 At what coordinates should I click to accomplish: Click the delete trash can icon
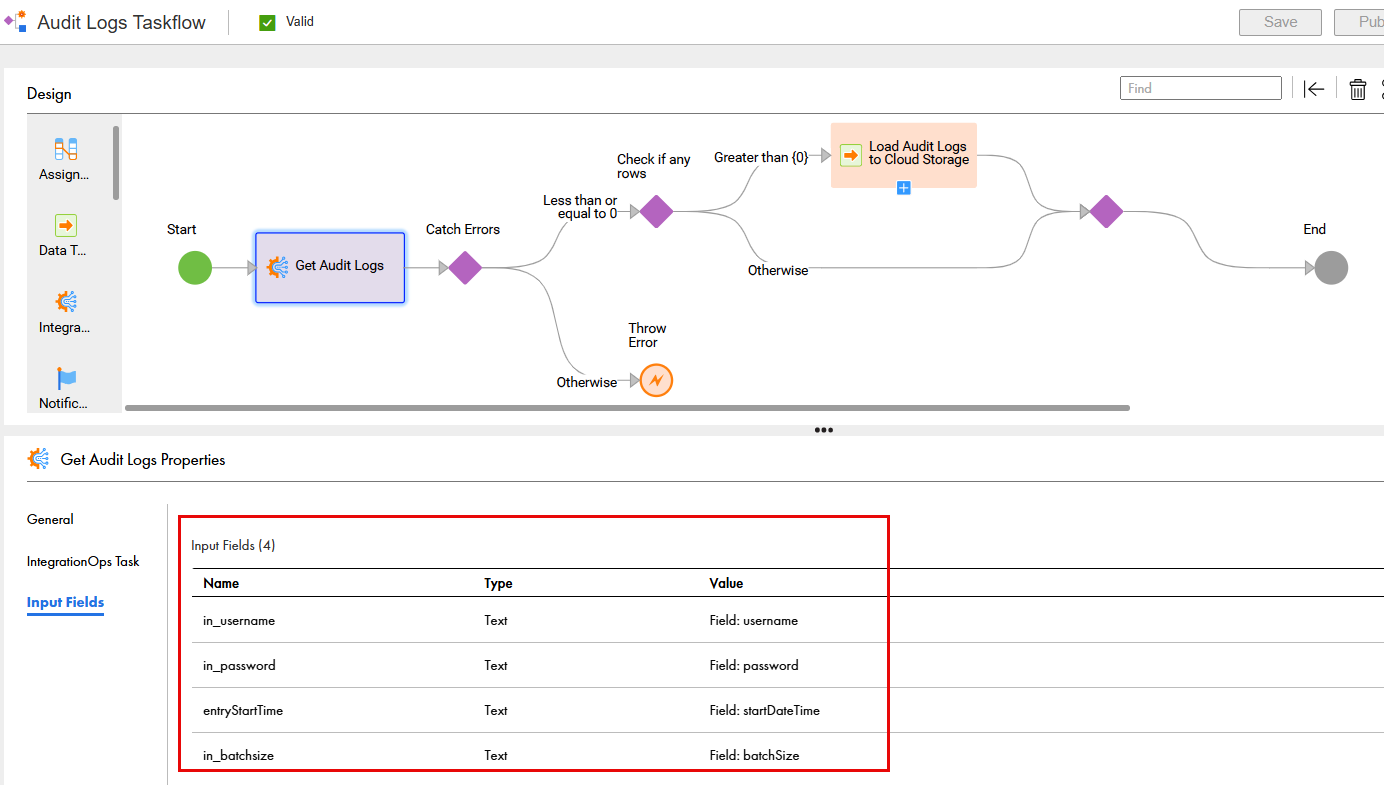pos(1358,89)
